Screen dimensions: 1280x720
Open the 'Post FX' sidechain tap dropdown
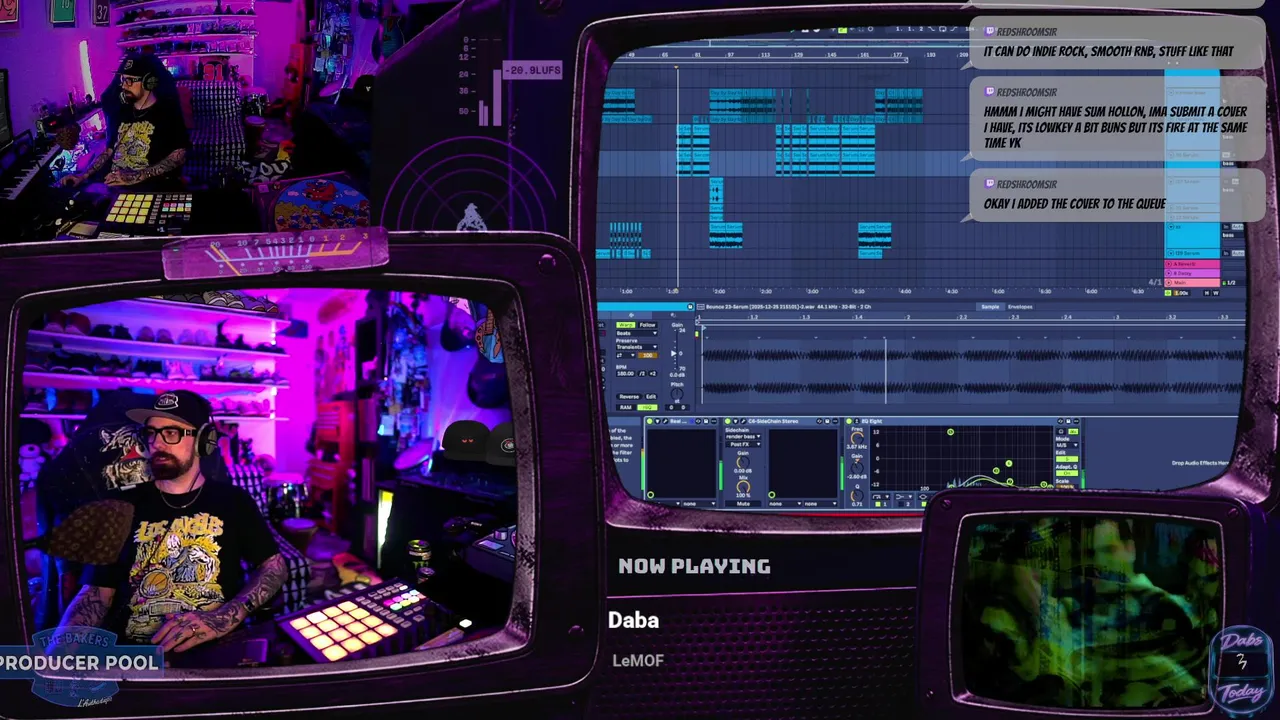(743, 444)
